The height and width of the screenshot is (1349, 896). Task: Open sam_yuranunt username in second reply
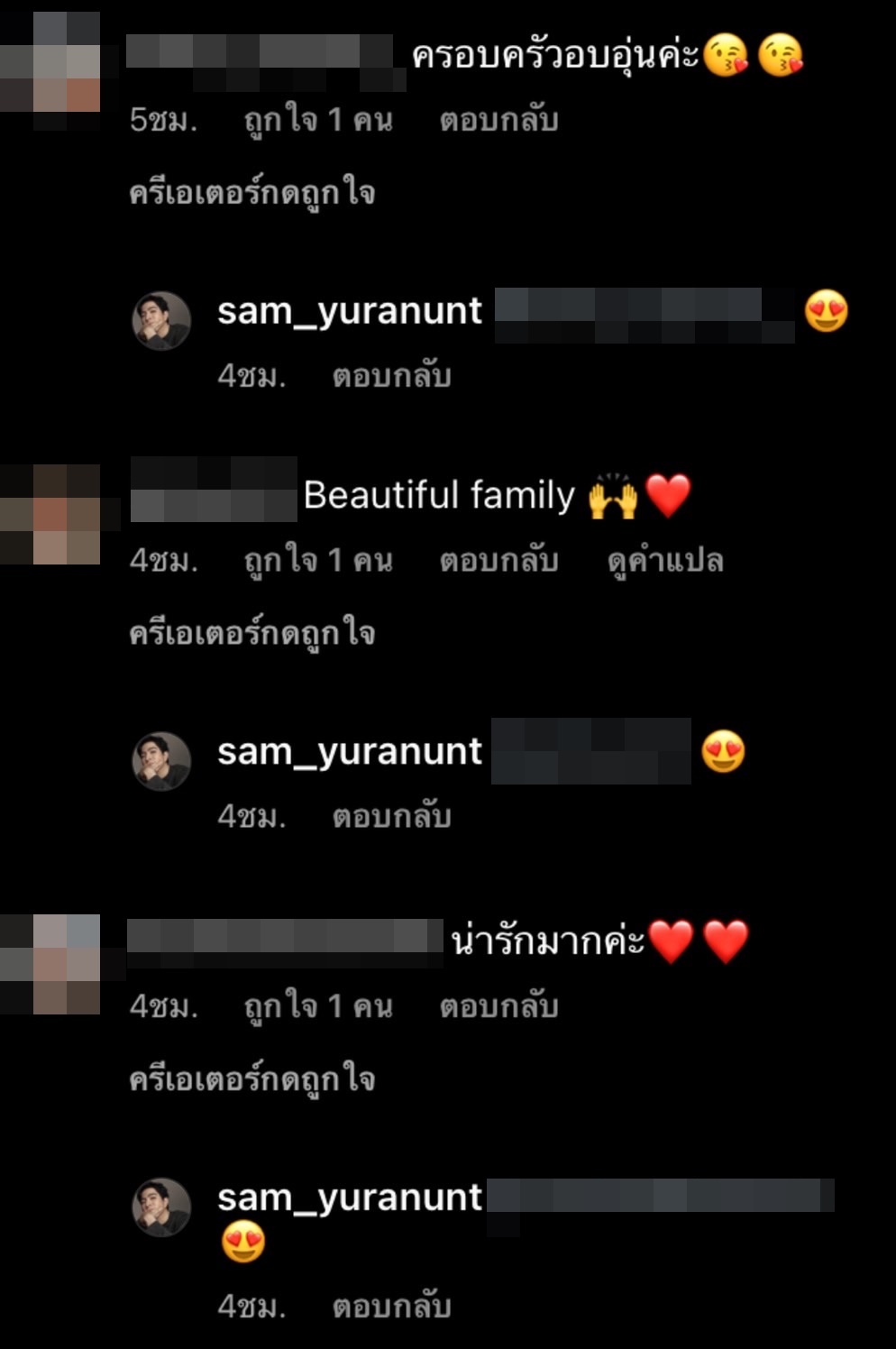point(350,753)
